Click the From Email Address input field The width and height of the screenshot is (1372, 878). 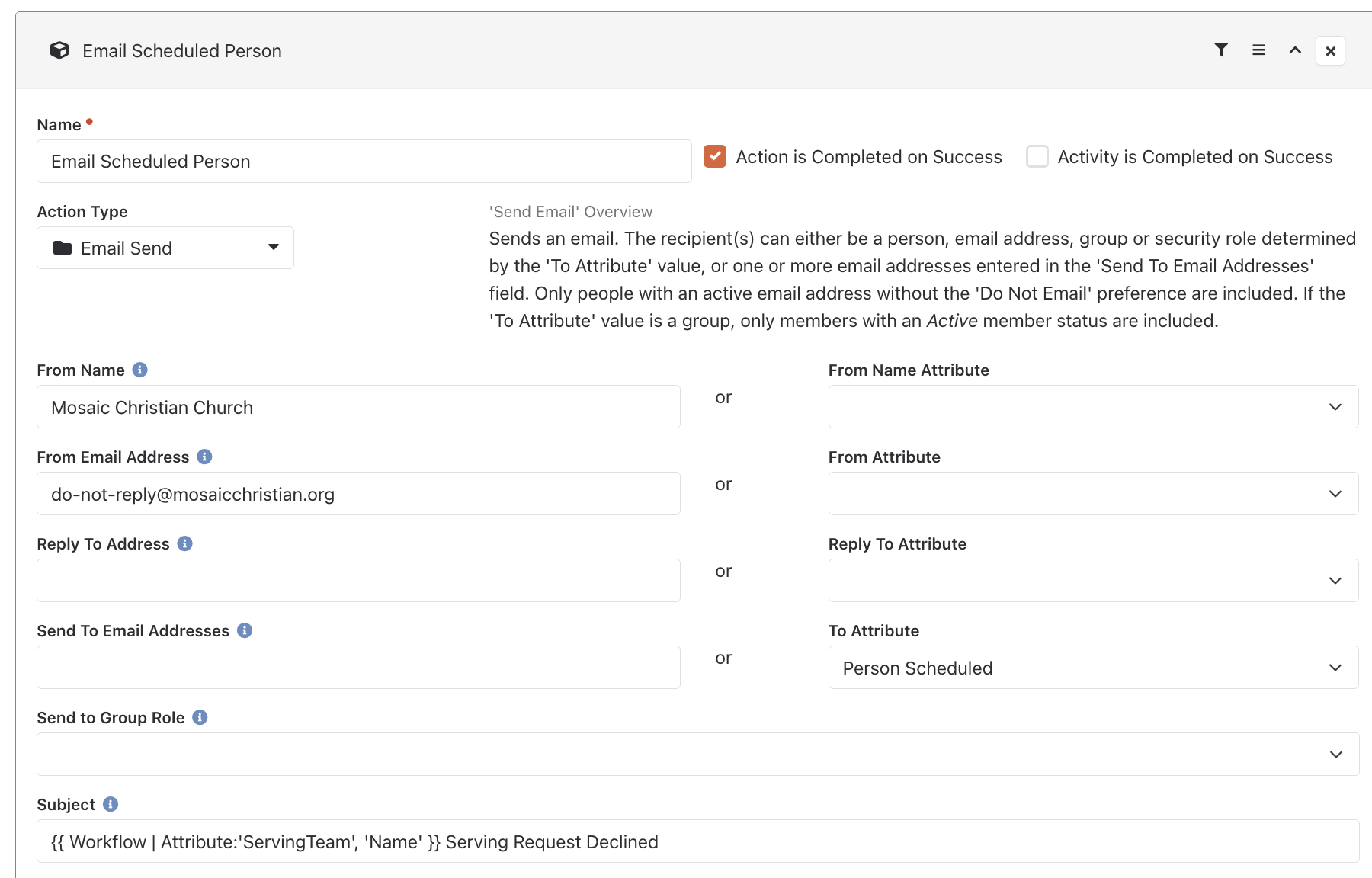click(x=358, y=493)
